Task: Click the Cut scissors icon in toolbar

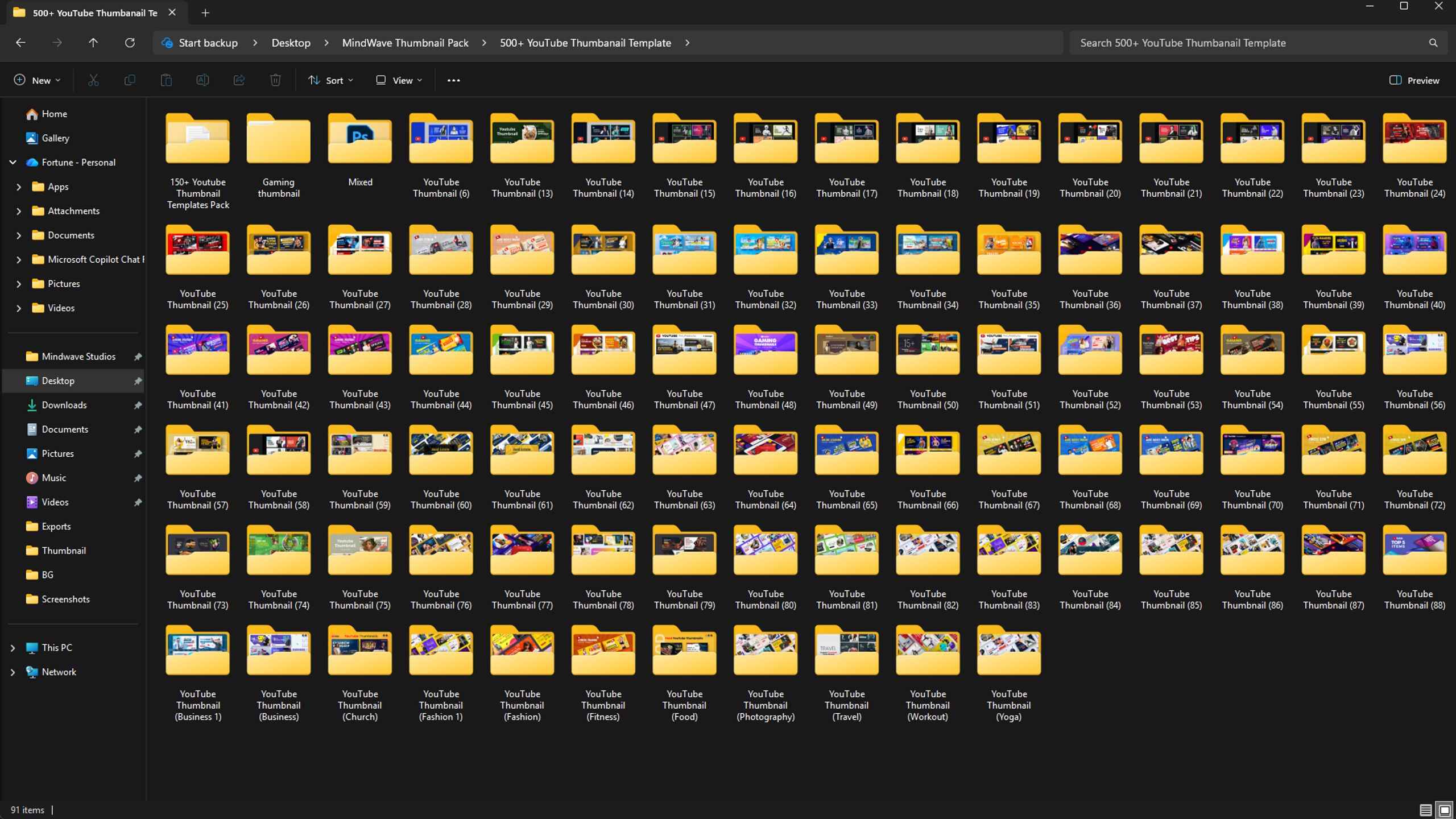Action: 93,80
